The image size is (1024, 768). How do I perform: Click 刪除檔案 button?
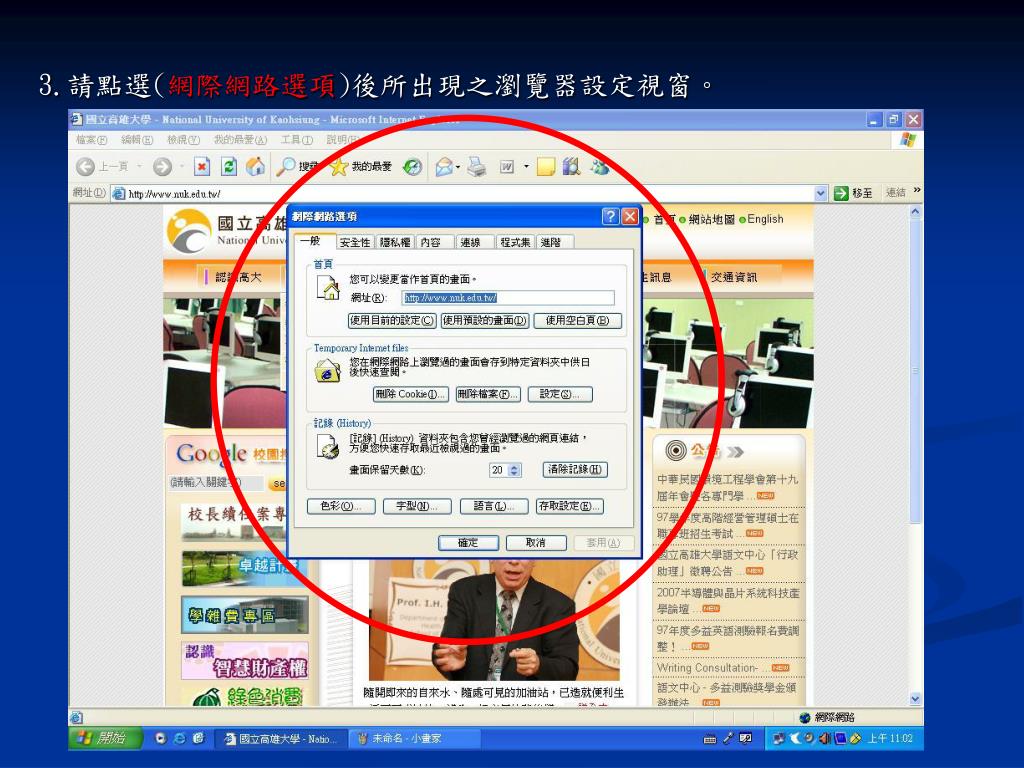pos(488,394)
